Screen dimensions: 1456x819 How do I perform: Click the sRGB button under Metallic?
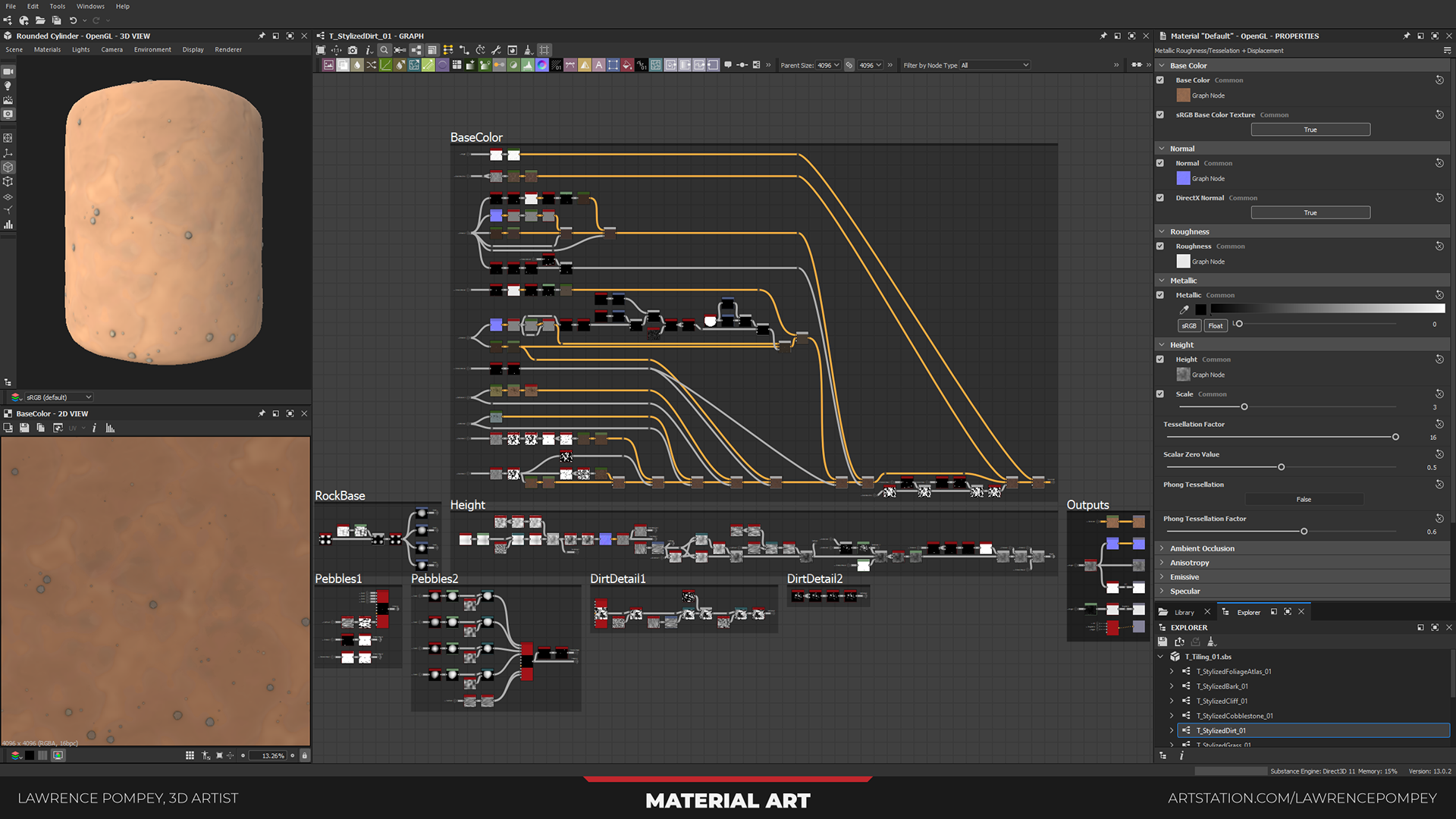click(1189, 325)
